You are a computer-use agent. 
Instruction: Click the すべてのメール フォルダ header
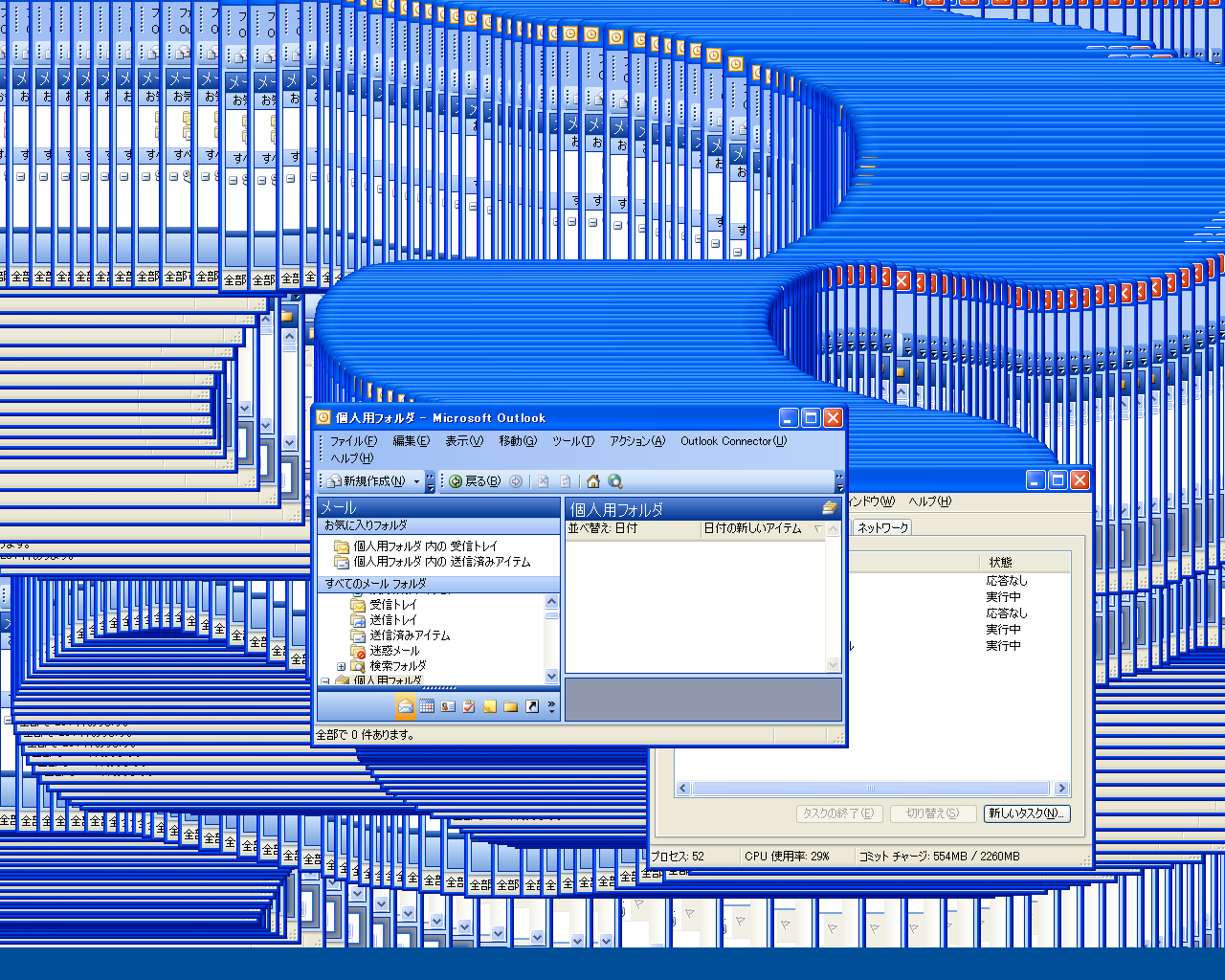[439, 584]
